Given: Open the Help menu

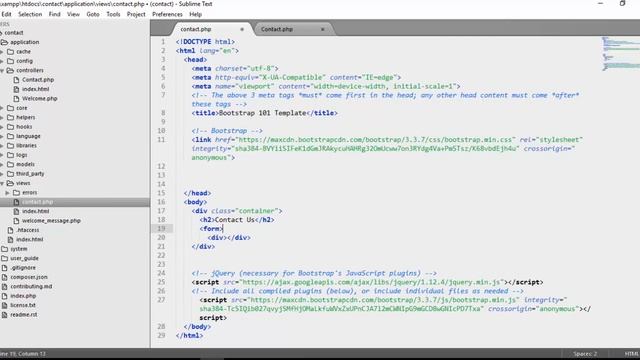Looking at the screenshot, I should point(196,14).
